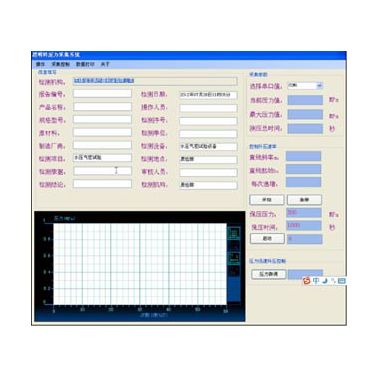The height and width of the screenshot is (378, 378).
Task: Open the 选择串口值 serial port dropdown
Action: [305, 86]
